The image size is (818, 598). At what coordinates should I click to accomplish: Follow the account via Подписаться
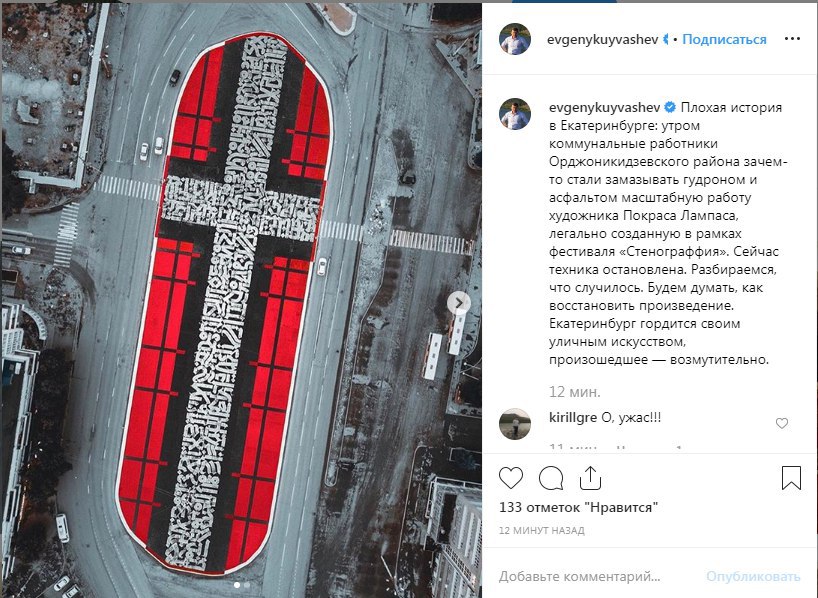pyautogui.click(x=724, y=40)
